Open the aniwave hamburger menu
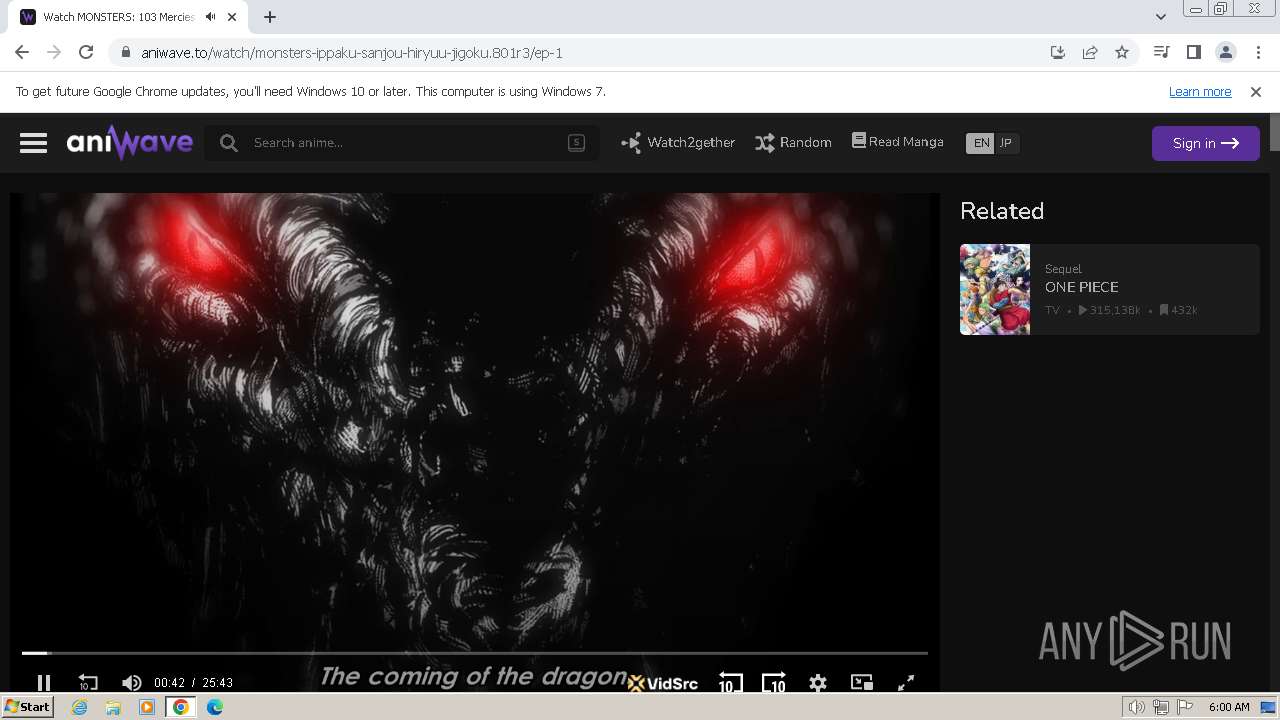 (x=33, y=143)
